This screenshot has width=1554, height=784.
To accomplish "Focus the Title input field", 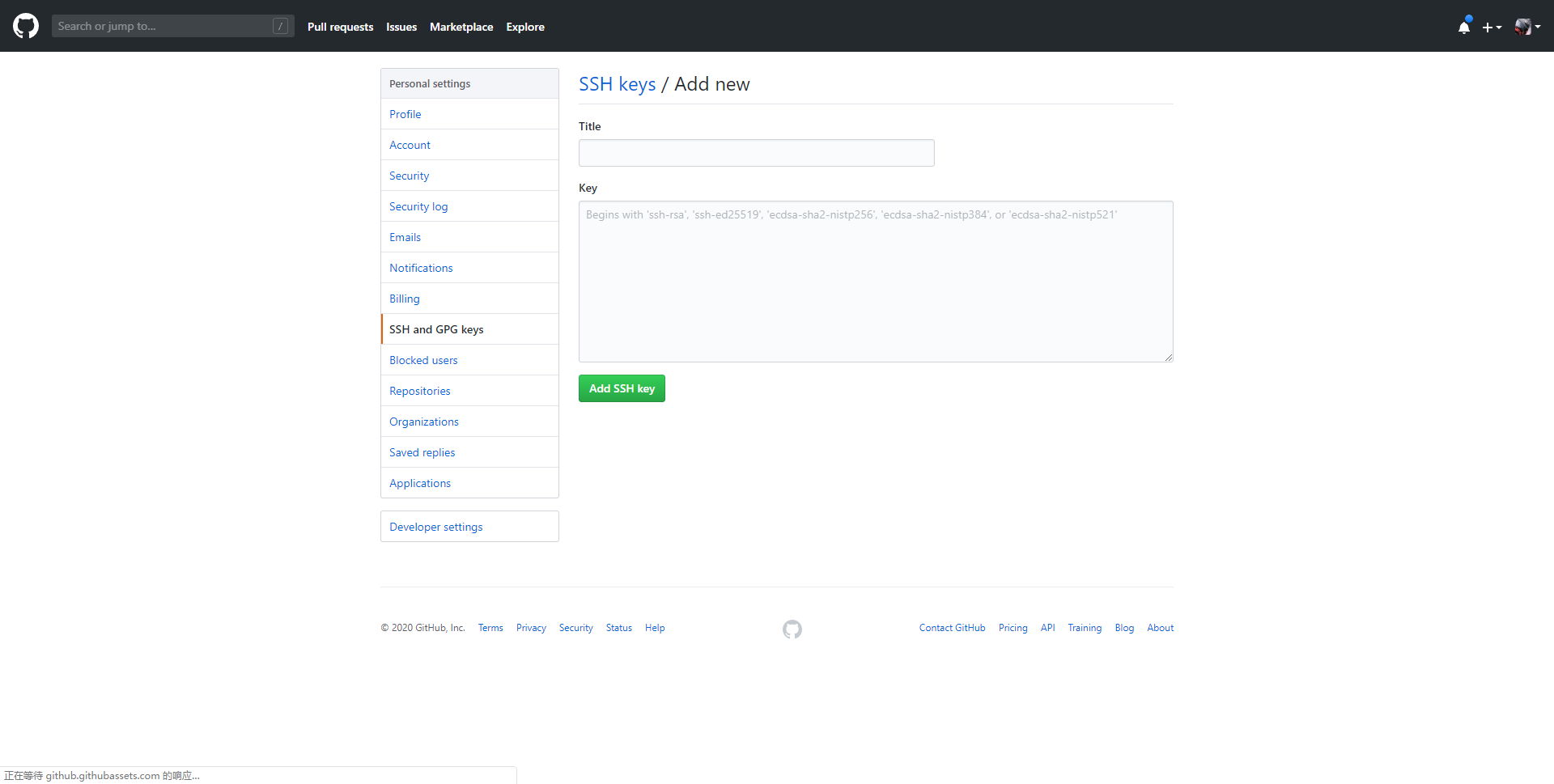I will pos(756,153).
